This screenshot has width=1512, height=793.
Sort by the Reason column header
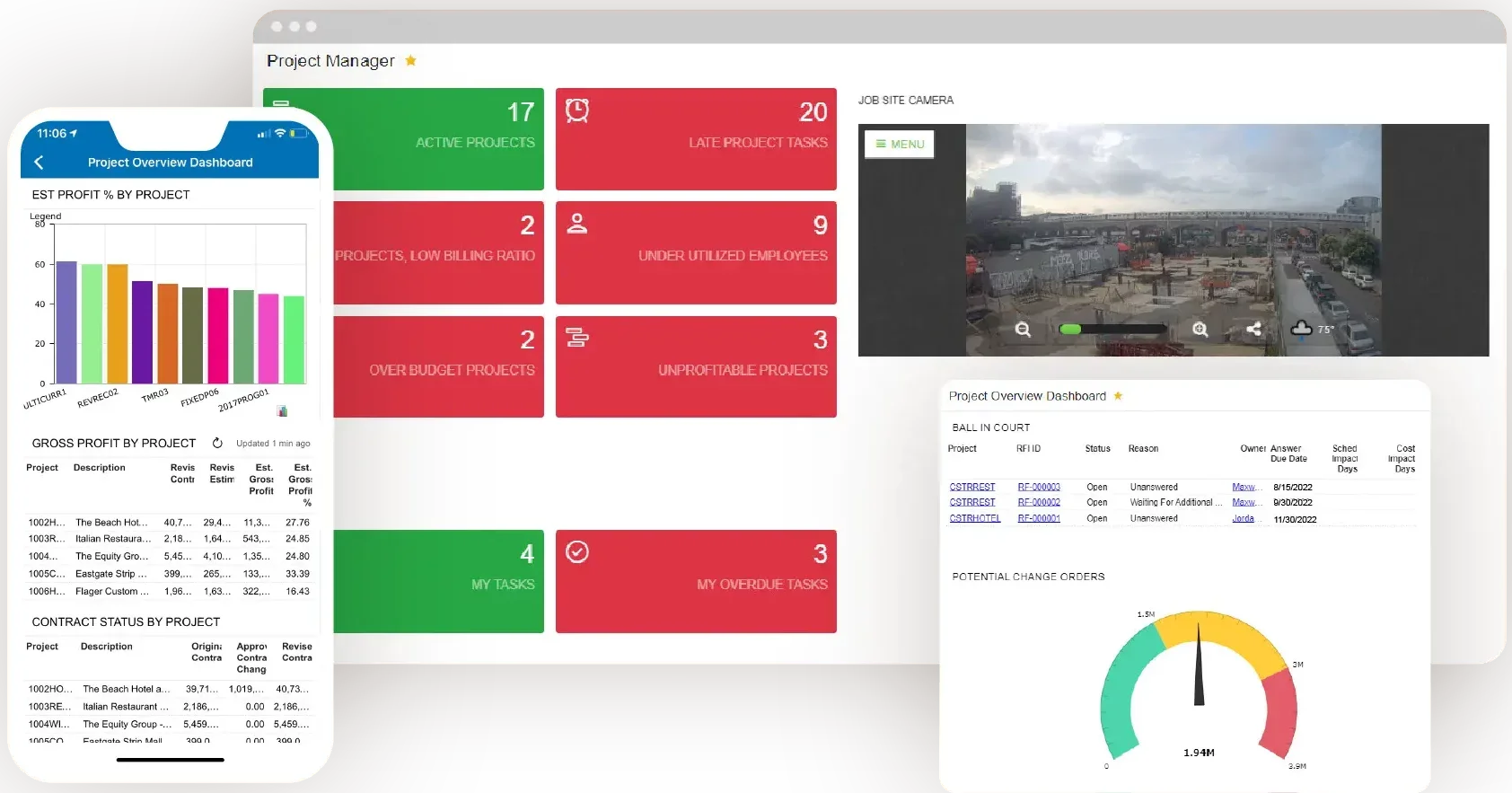(1143, 448)
